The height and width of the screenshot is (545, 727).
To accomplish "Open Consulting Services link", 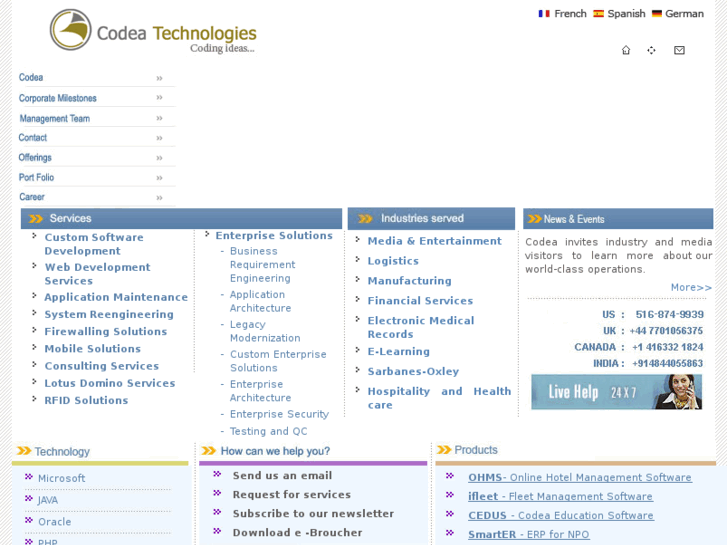I will (x=102, y=366).
